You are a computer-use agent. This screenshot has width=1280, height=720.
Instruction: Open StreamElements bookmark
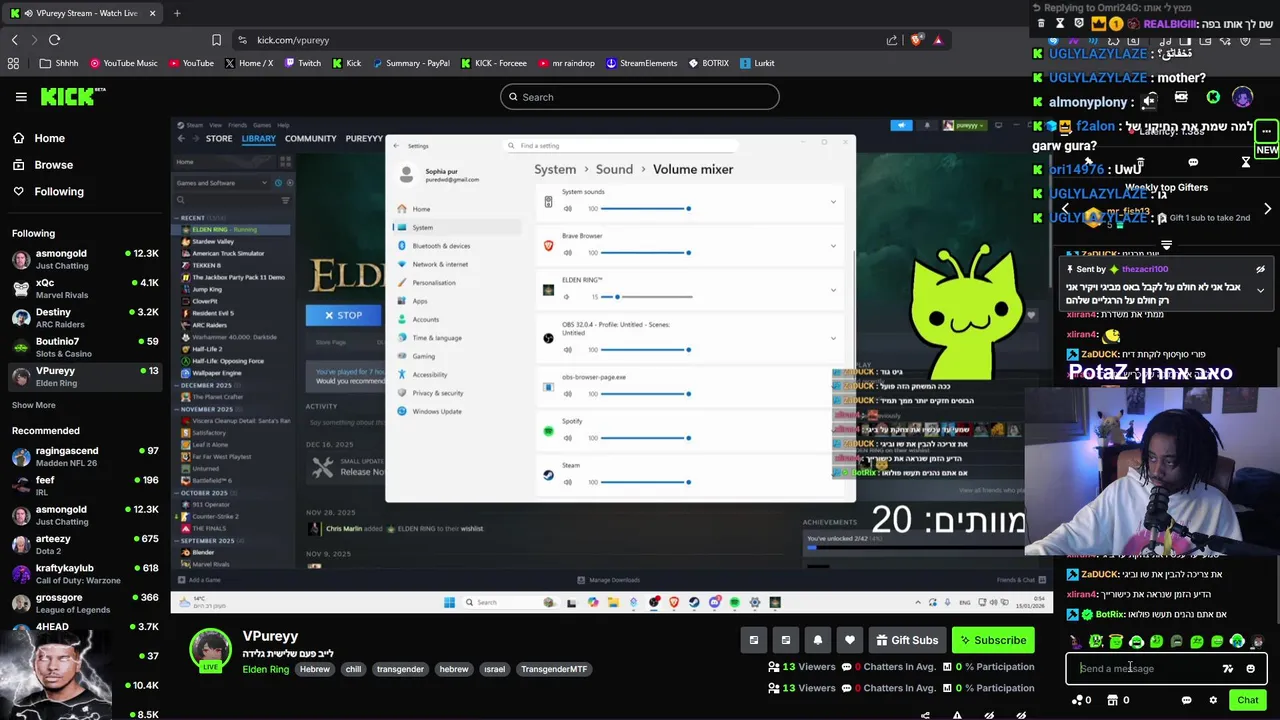(x=641, y=63)
